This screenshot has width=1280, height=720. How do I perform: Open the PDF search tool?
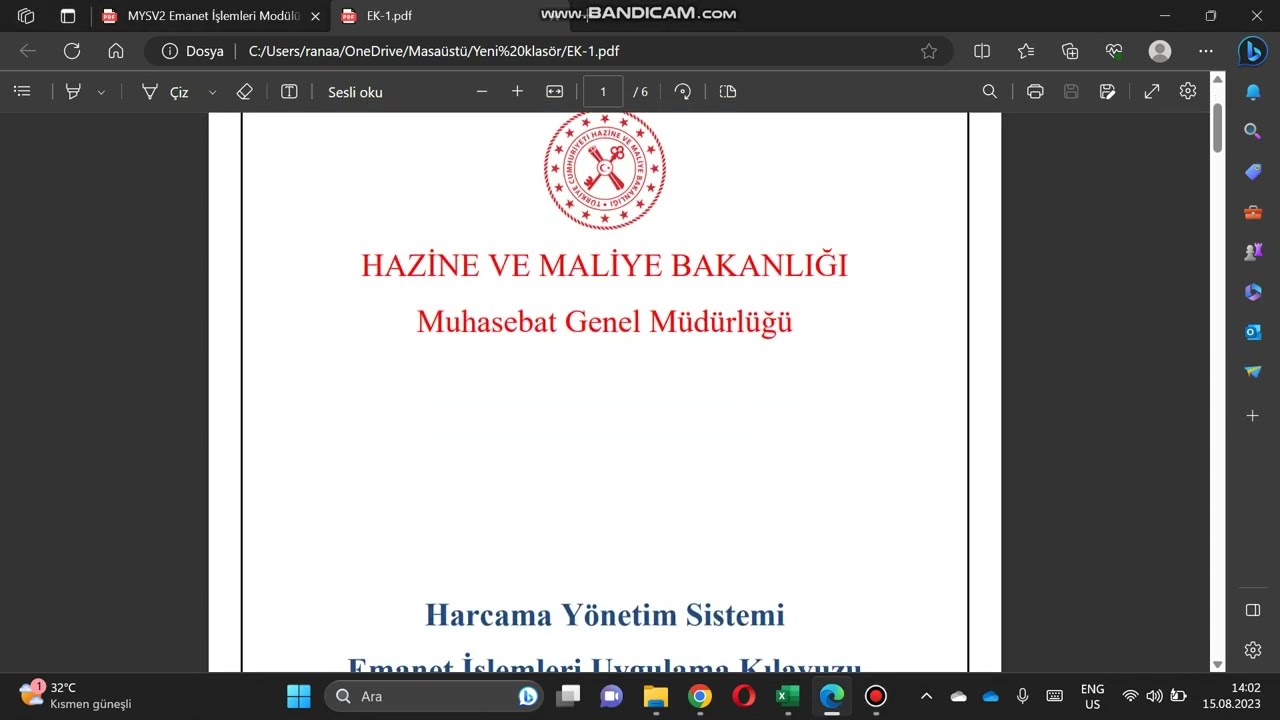point(990,91)
